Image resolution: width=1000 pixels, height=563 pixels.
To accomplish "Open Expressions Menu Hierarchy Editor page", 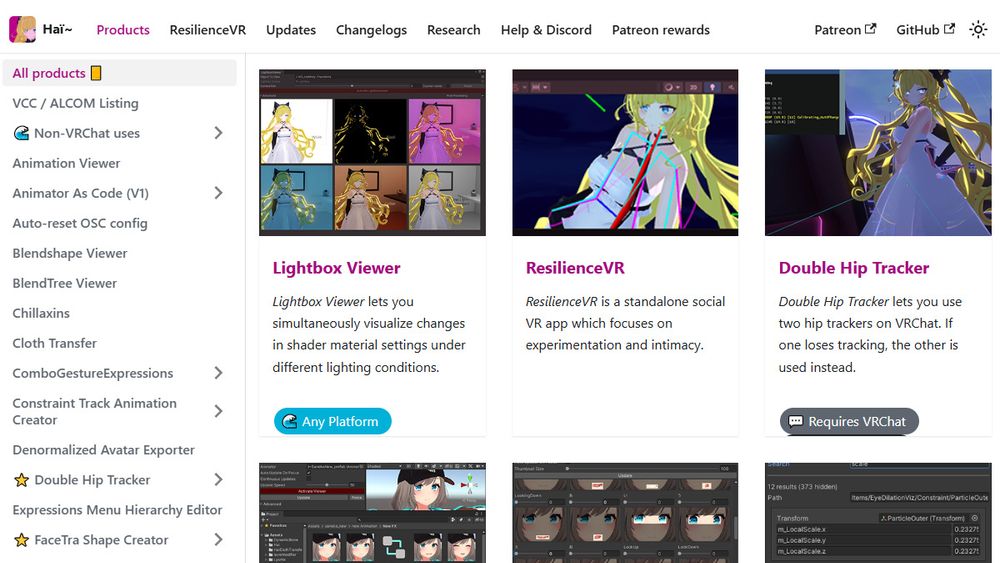I will click(x=117, y=510).
